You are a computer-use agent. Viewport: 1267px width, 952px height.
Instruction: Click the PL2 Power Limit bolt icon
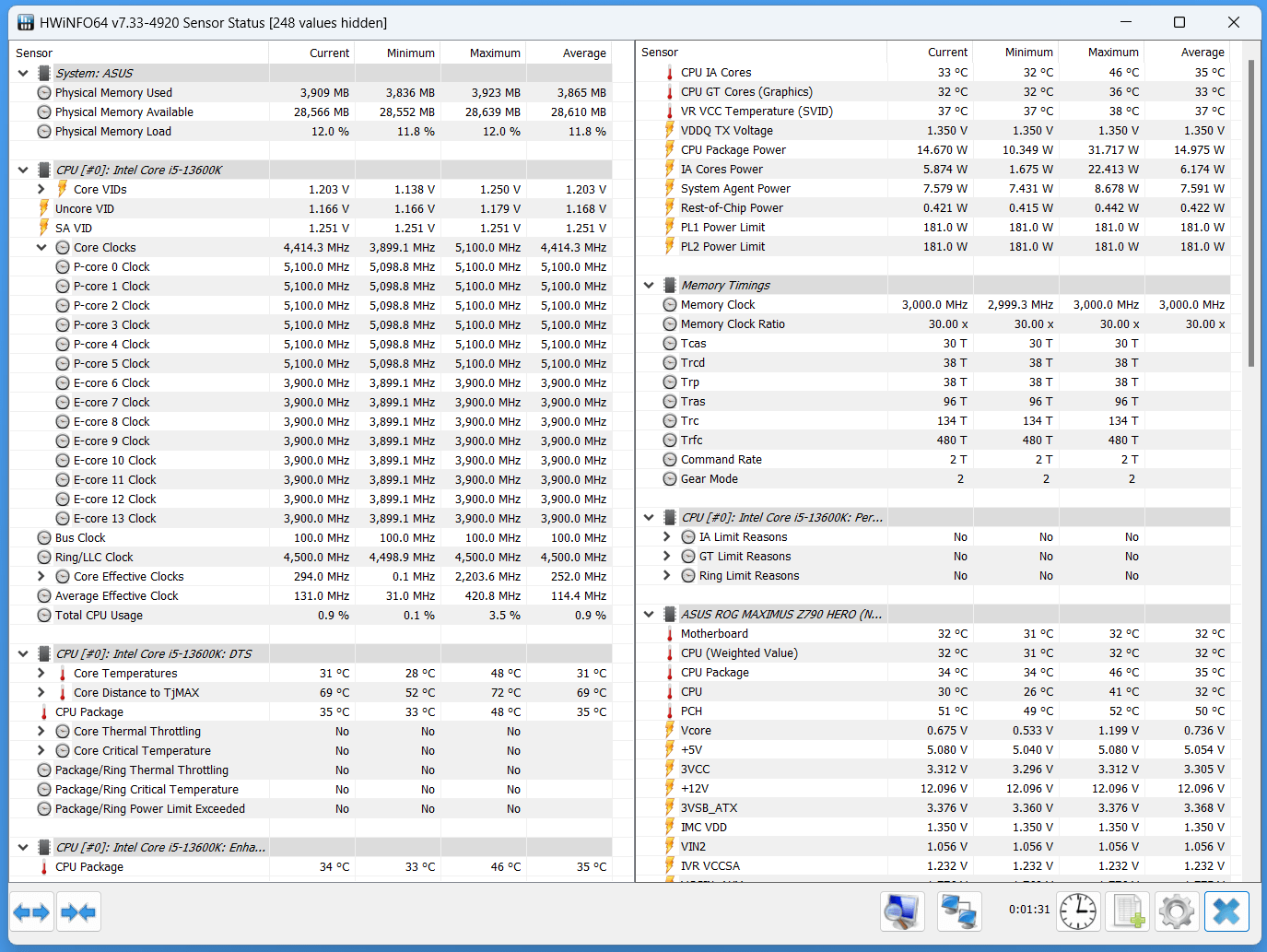tap(670, 246)
